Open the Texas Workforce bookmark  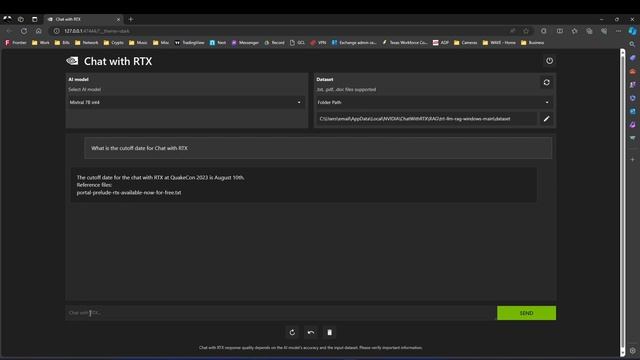click(x=404, y=42)
